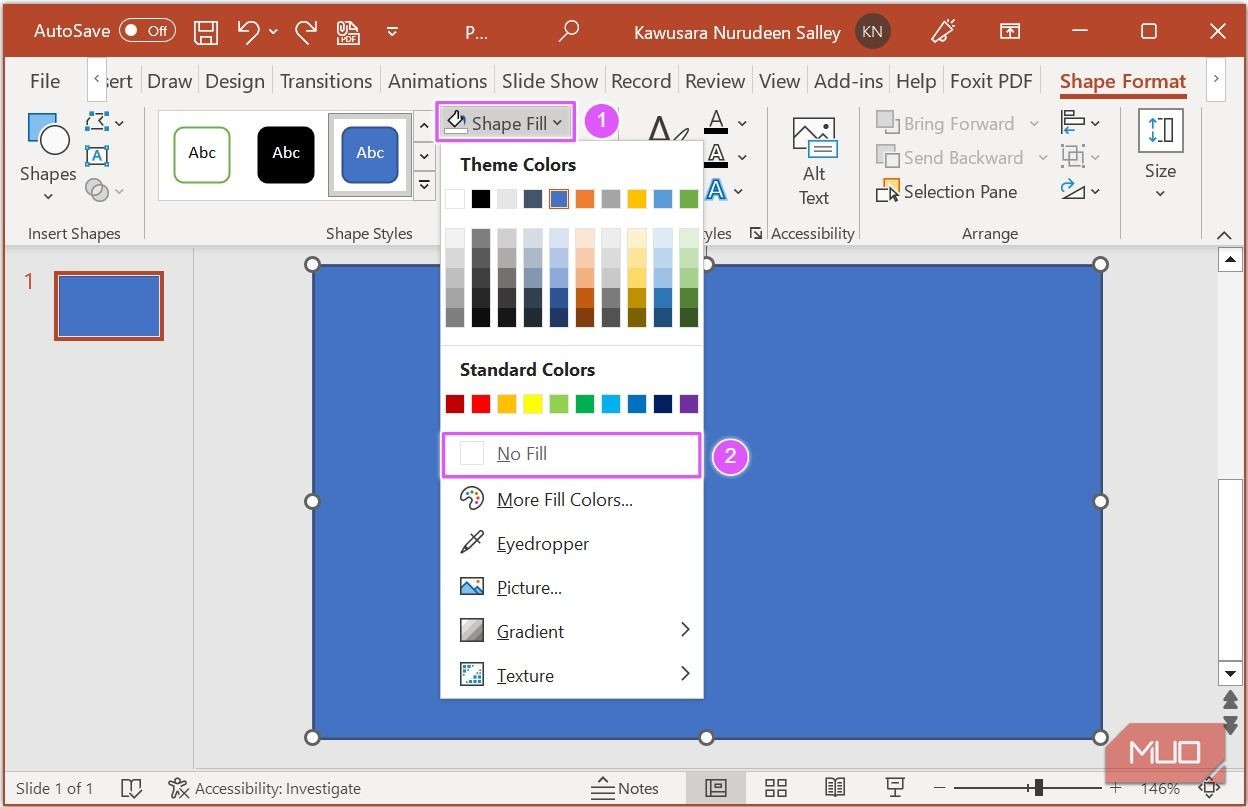Open the File tab
Screen dimensions: 1248x807
click(45, 81)
